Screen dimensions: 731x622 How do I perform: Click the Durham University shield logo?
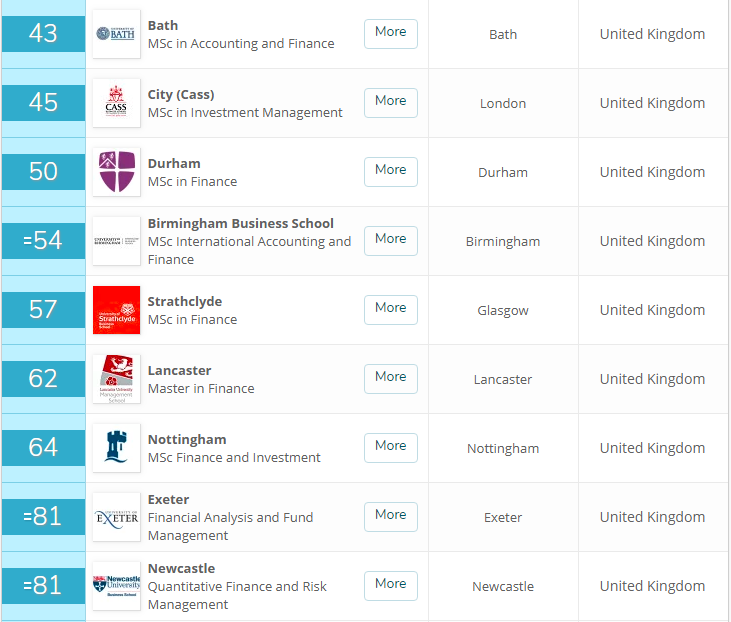[116, 172]
